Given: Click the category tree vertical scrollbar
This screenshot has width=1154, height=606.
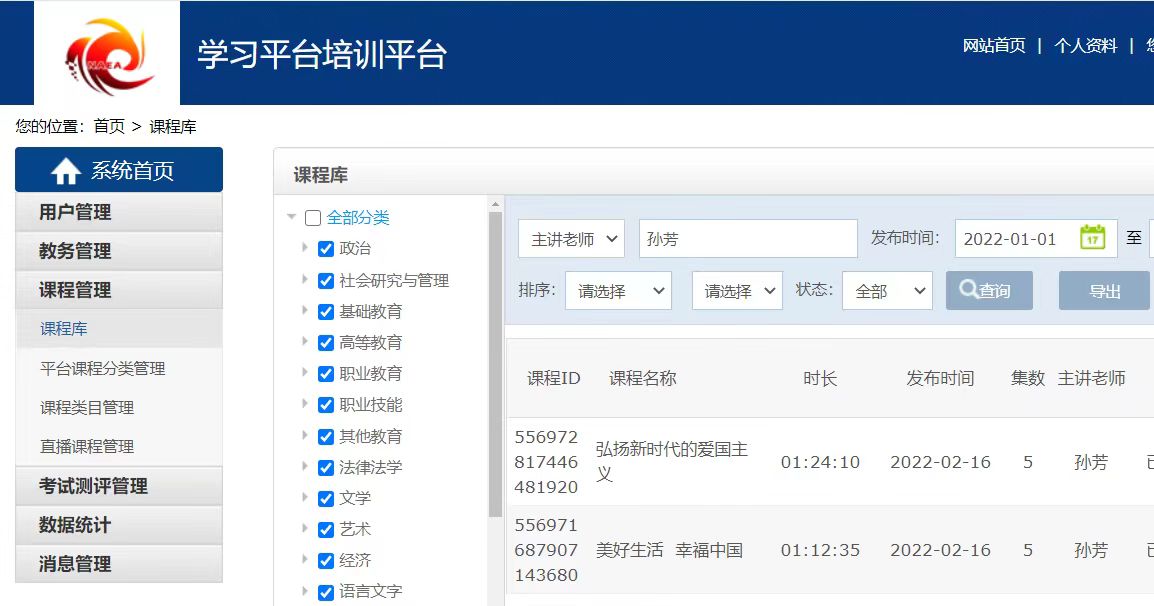Looking at the screenshot, I should click(x=495, y=360).
